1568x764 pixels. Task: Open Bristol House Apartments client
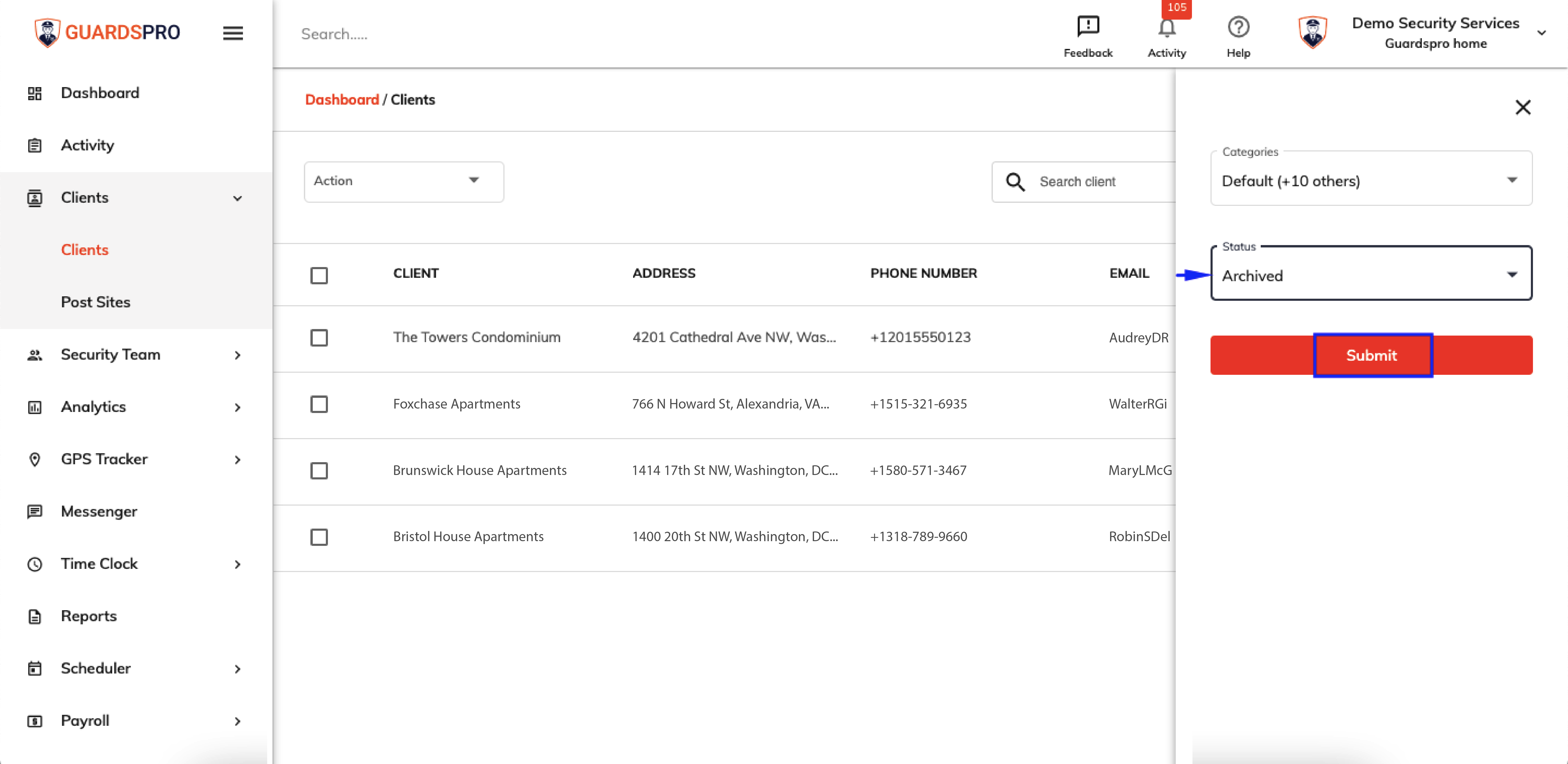[468, 536]
